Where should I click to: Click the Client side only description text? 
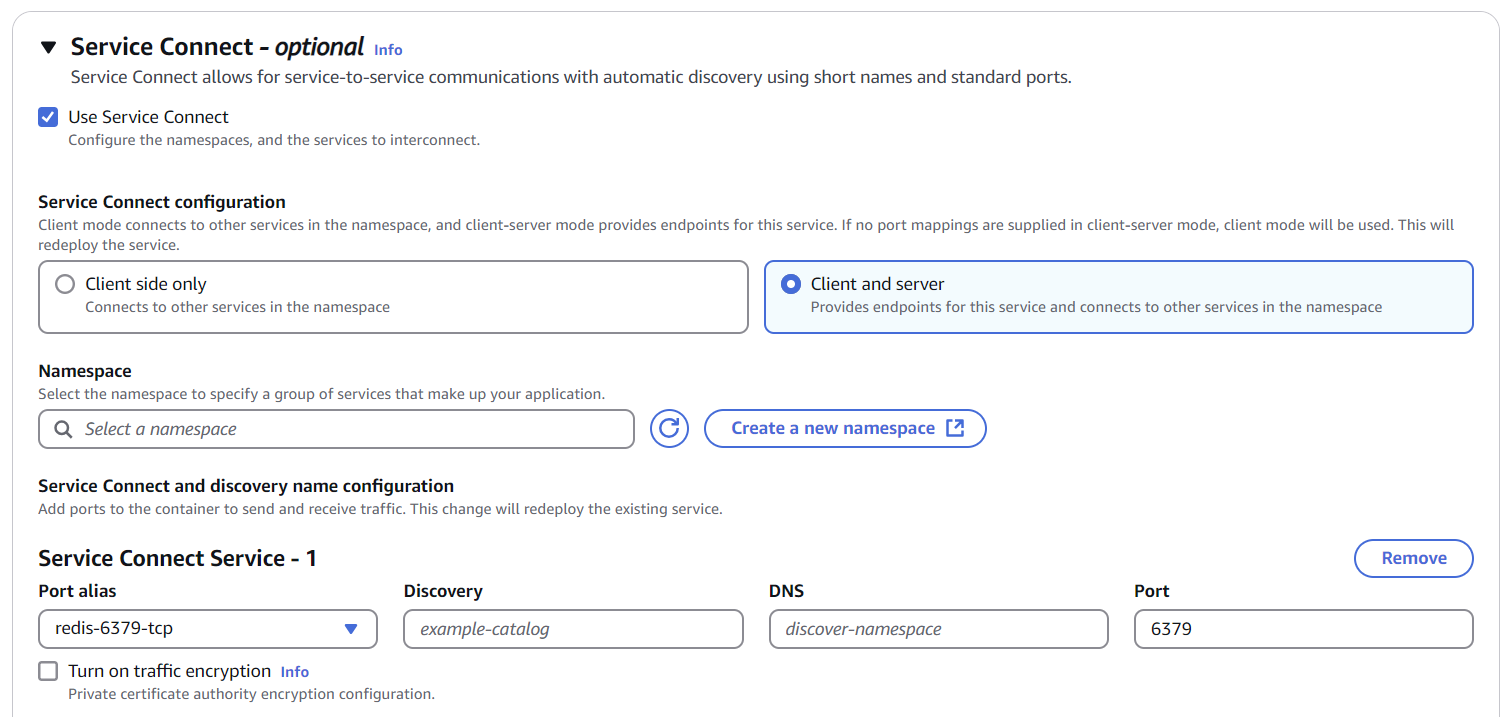coord(238,307)
